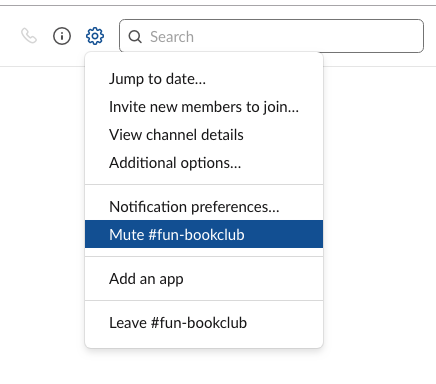This screenshot has height=384, width=436.
Task: Select Add an app
Action: coord(204,279)
